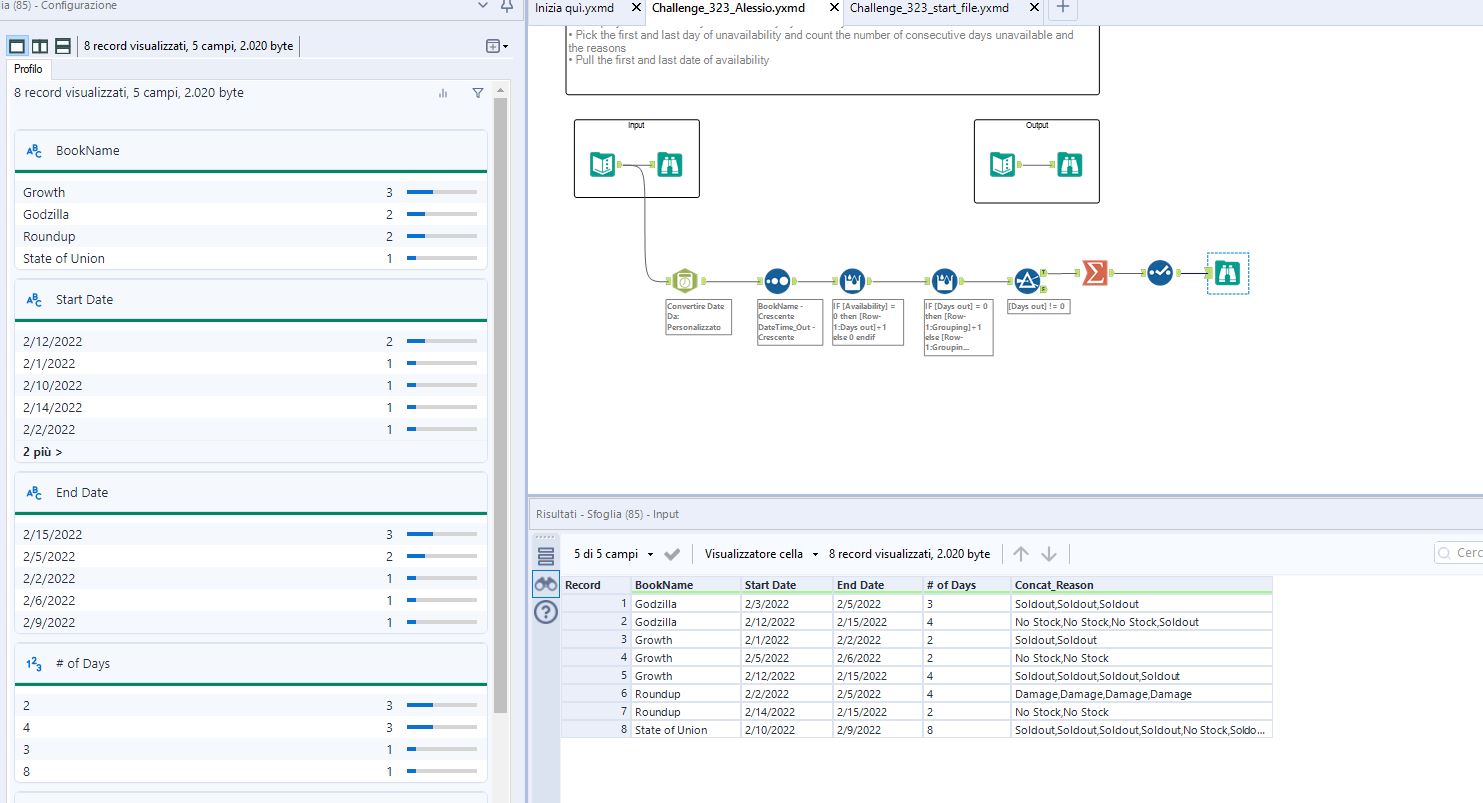
Task: Select the orange Summarize sigma tool
Action: tap(1096, 273)
